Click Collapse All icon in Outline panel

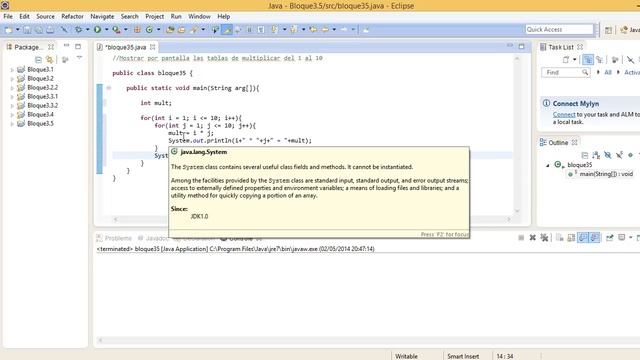pyautogui.click(x=584, y=155)
